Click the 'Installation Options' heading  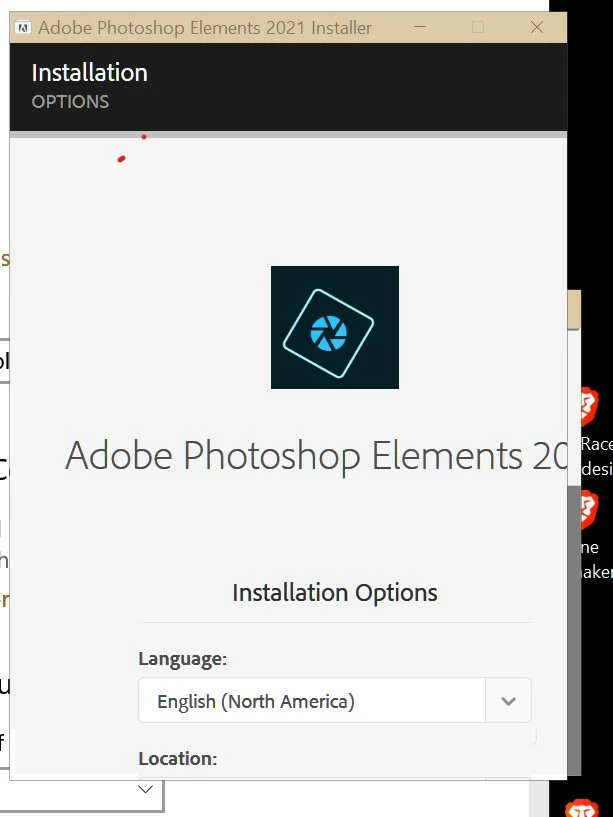(x=335, y=592)
